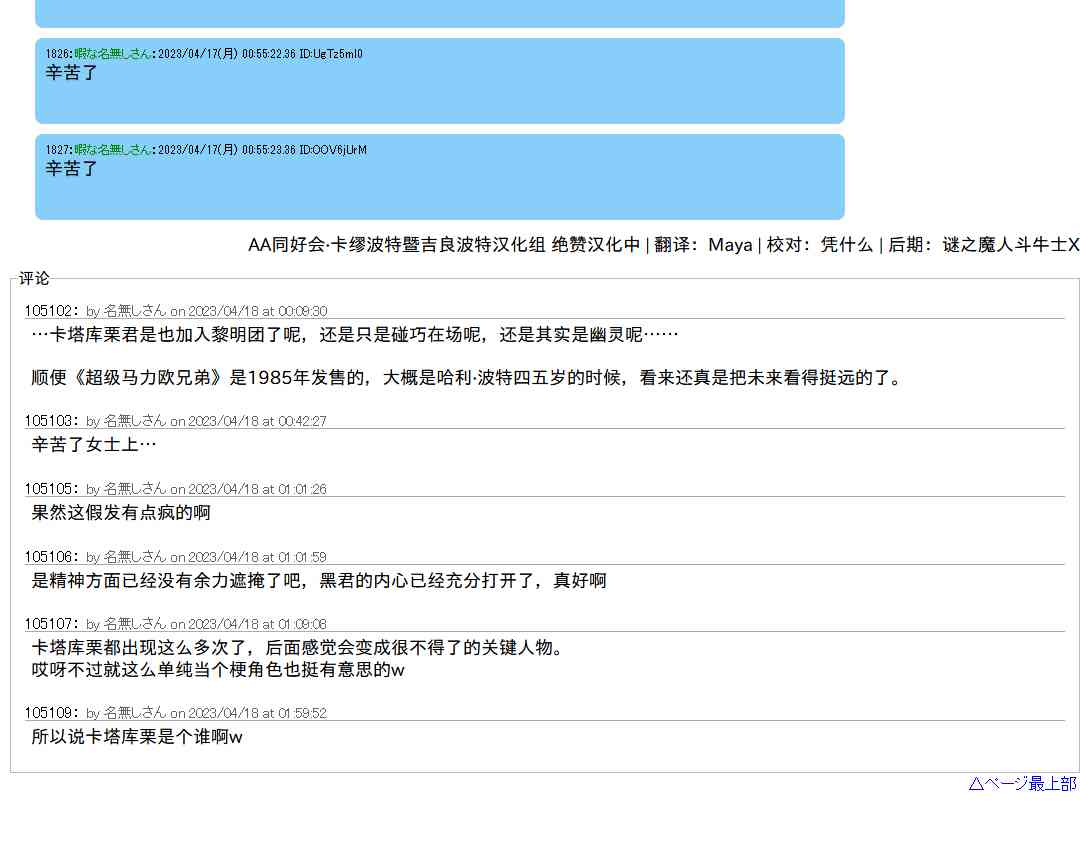The width and height of the screenshot is (1080, 842).
Task: Click comment number 105105
Action: tap(50, 489)
